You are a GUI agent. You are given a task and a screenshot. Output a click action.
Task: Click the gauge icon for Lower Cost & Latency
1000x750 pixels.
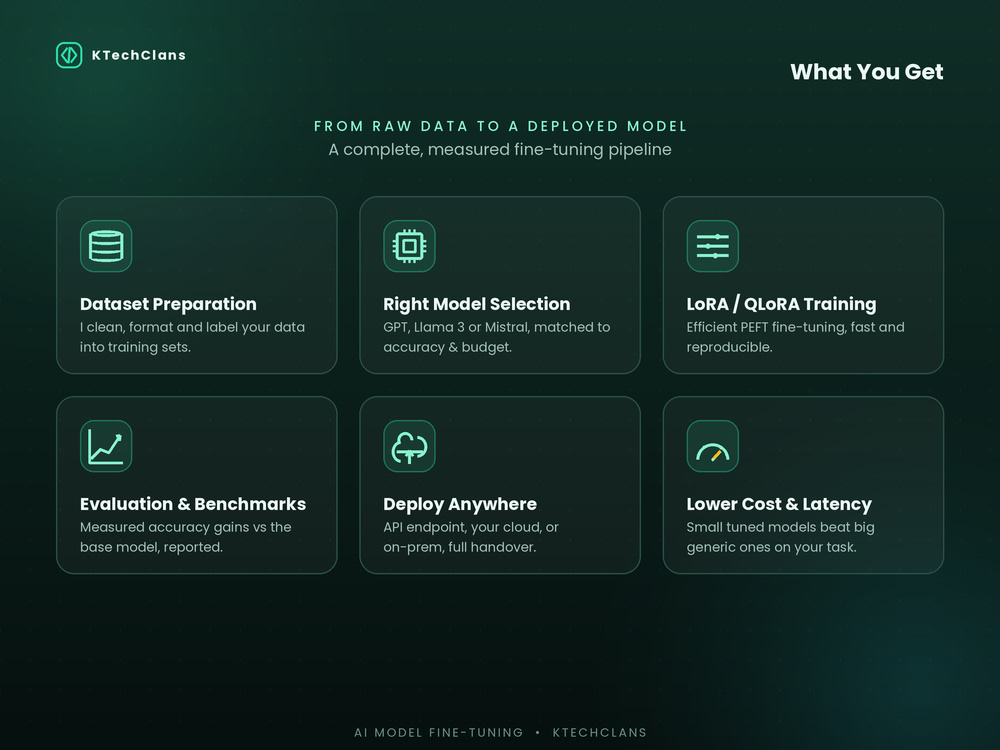[x=713, y=446]
